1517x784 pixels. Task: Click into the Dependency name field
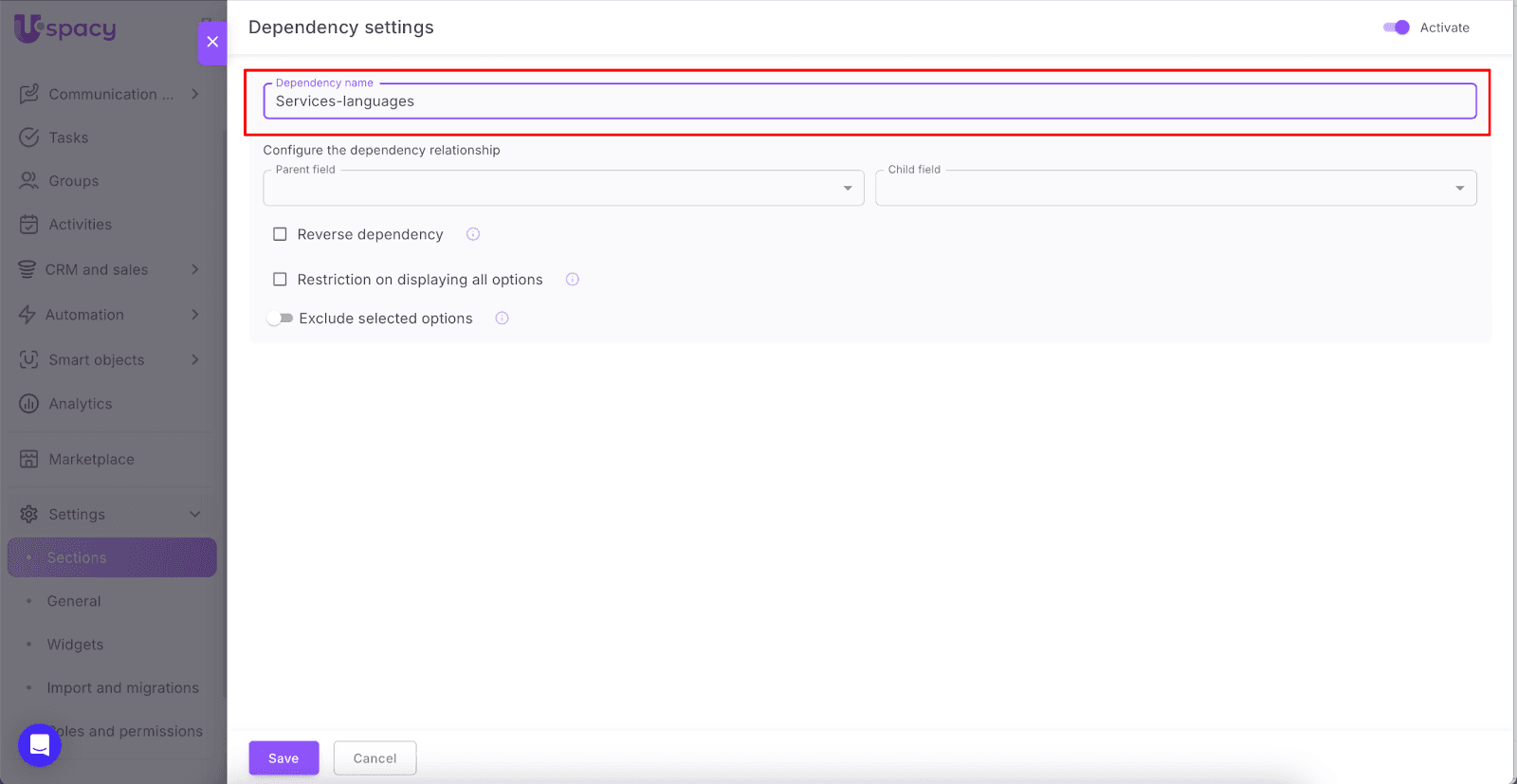point(869,101)
